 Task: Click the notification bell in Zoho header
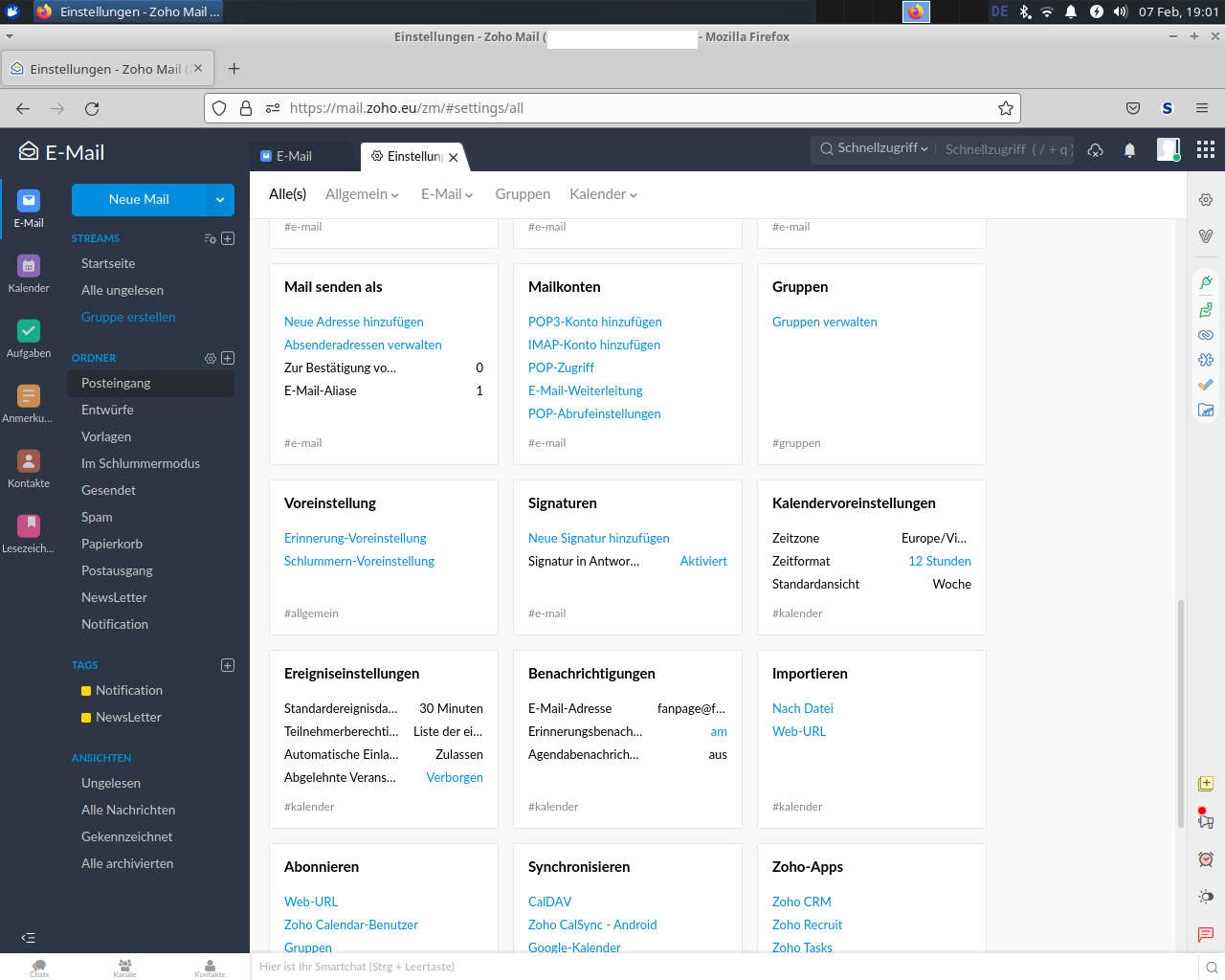(x=1129, y=150)
